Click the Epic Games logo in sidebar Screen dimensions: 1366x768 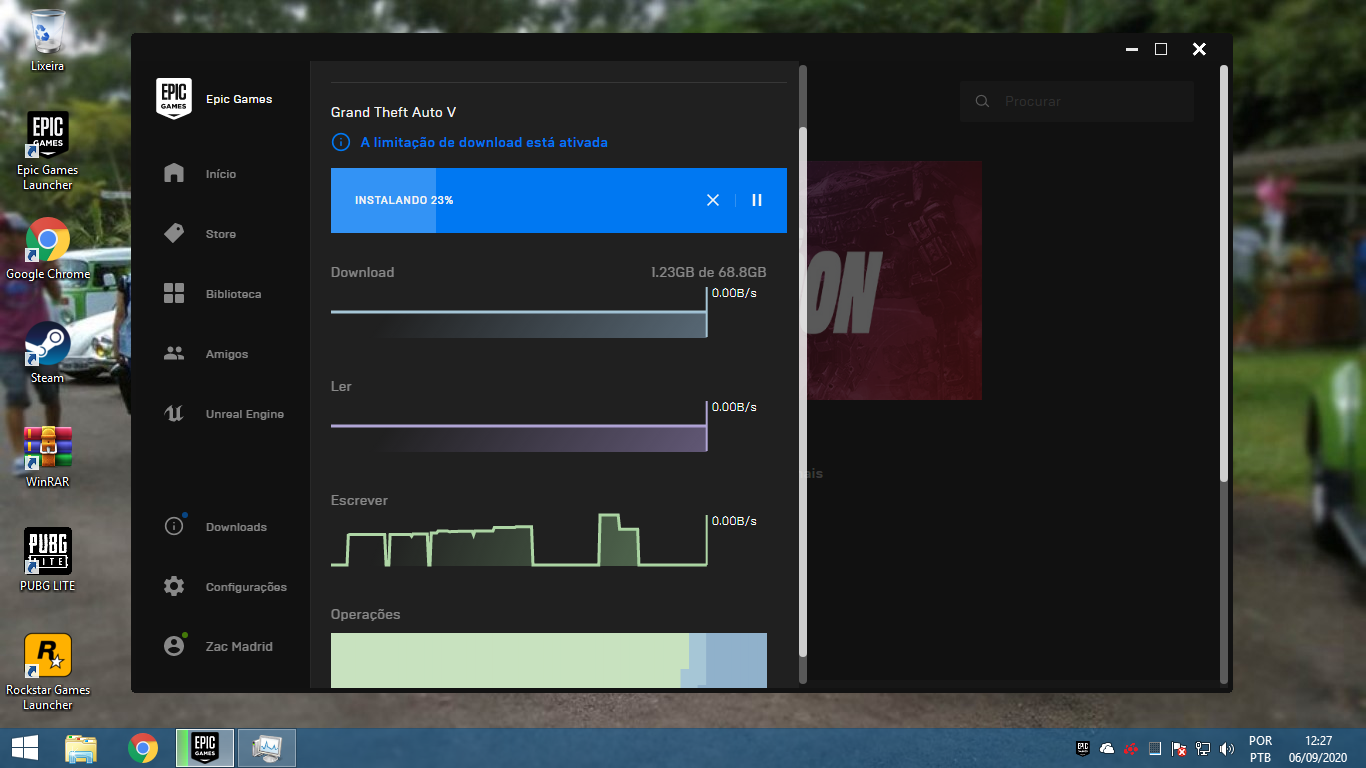tap(174, 99)
